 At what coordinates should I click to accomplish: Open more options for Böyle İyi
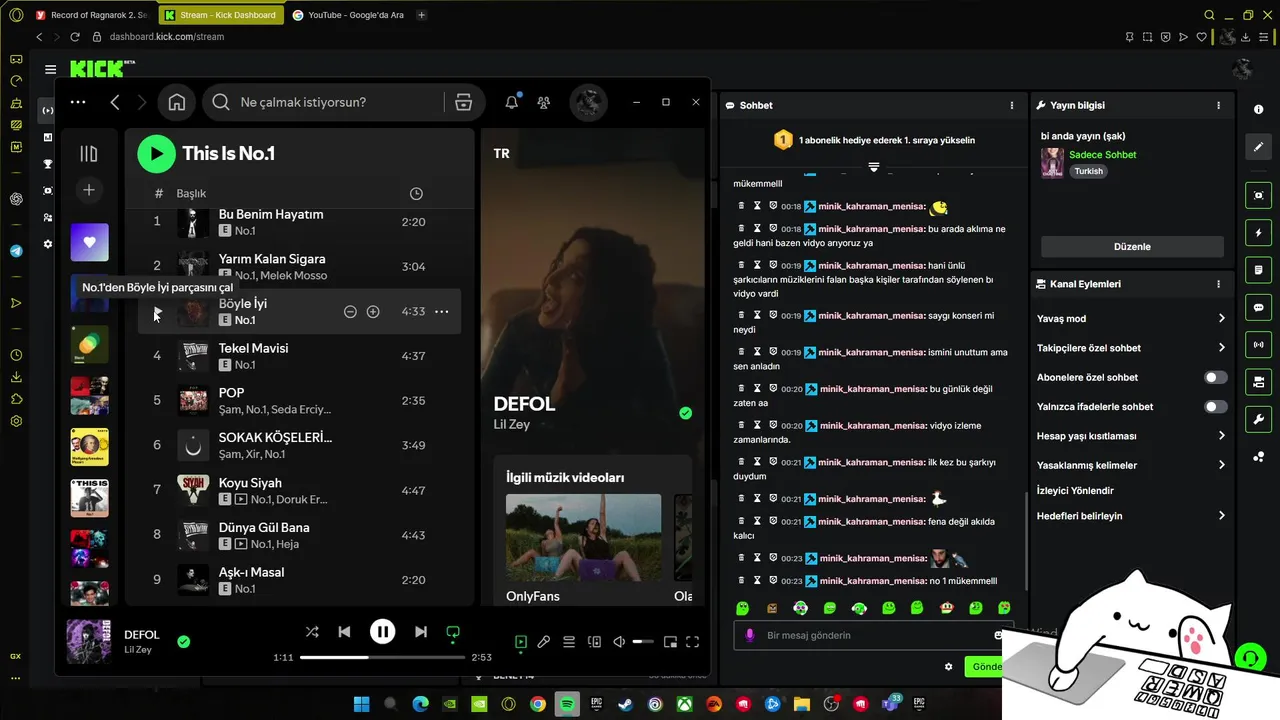(x=442, y=312)
